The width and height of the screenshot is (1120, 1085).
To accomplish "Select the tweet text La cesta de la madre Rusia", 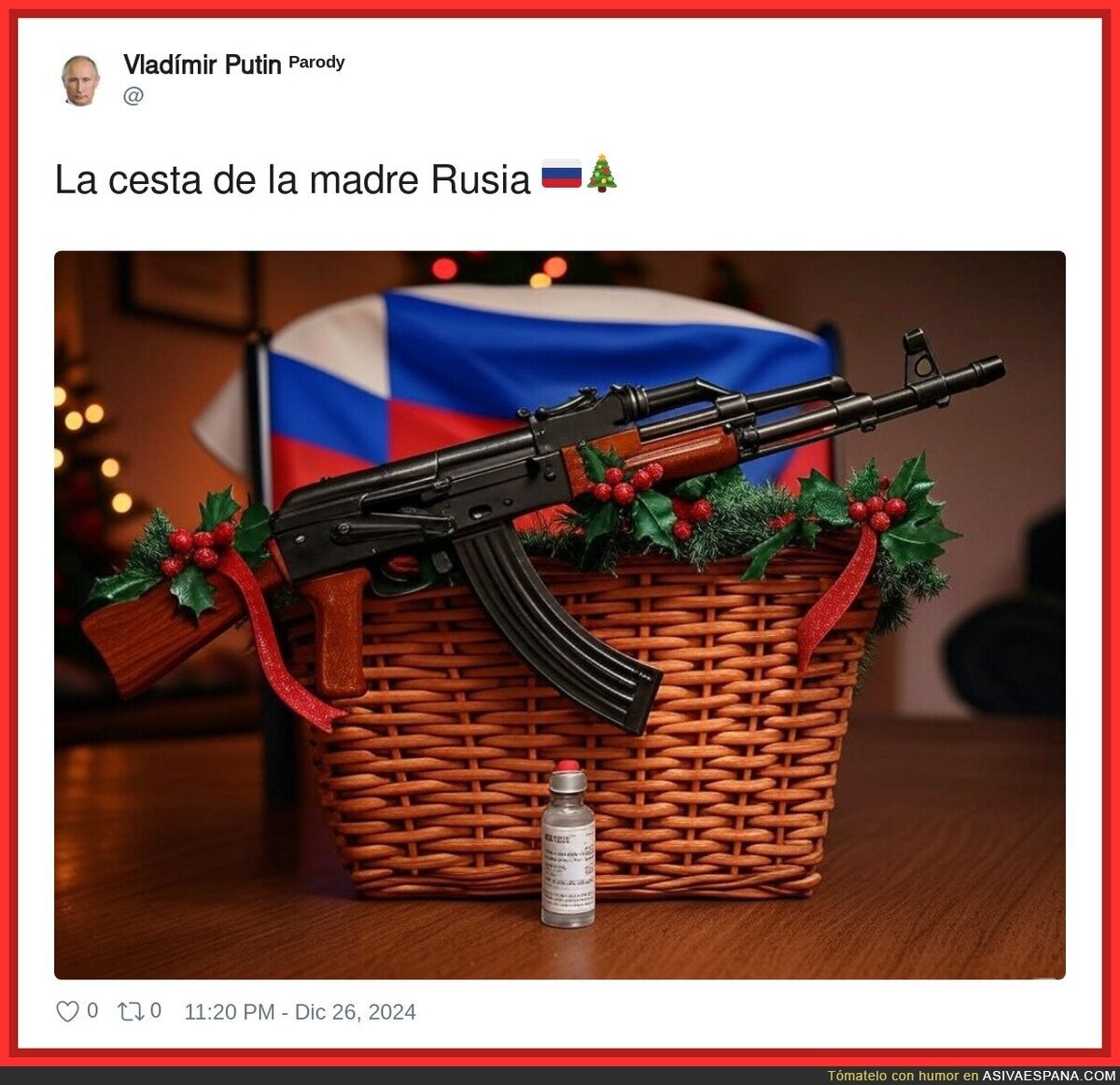I will click(292, 180).
